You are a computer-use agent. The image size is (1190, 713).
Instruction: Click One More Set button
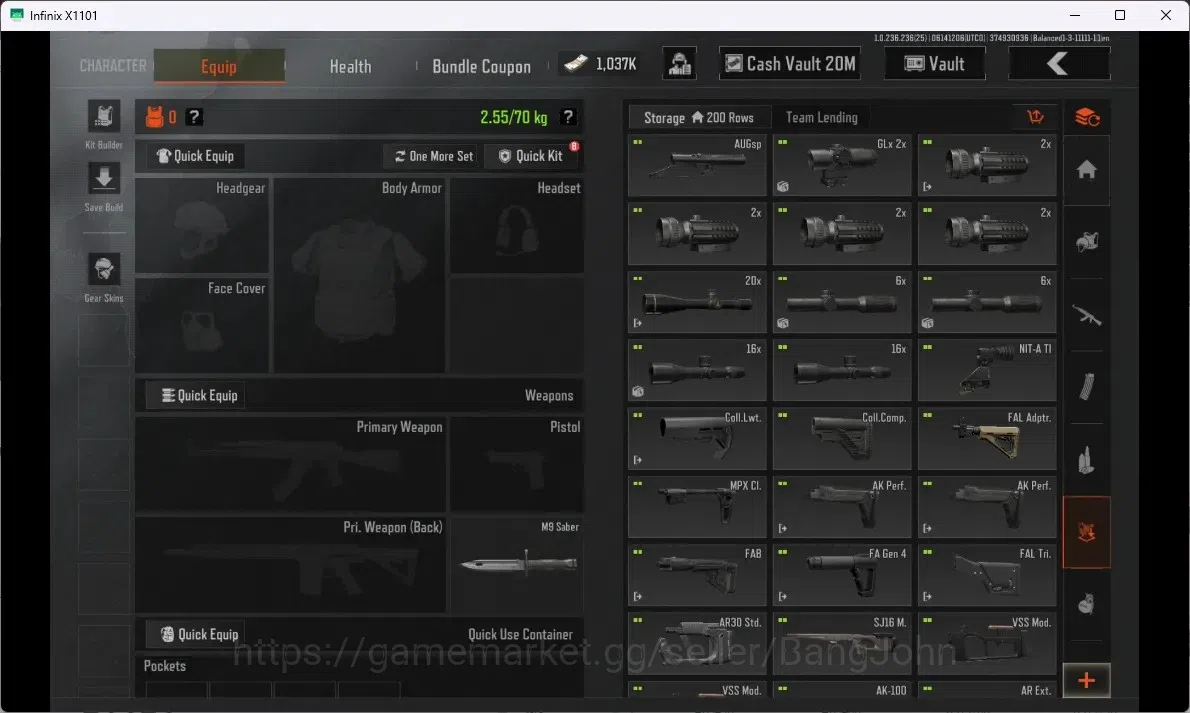433,156
